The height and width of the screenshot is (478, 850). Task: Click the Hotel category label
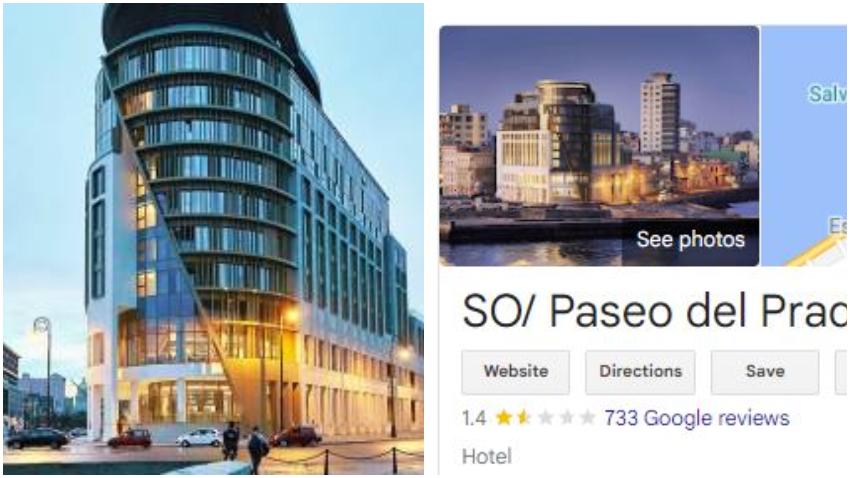tap(486, 456)
